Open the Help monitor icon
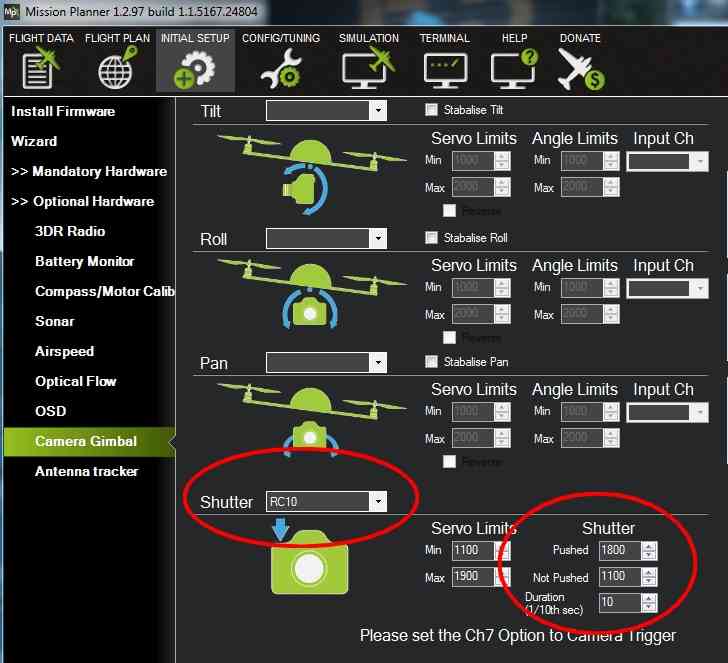Screen dimensions: 728x663 coord(514,68)
